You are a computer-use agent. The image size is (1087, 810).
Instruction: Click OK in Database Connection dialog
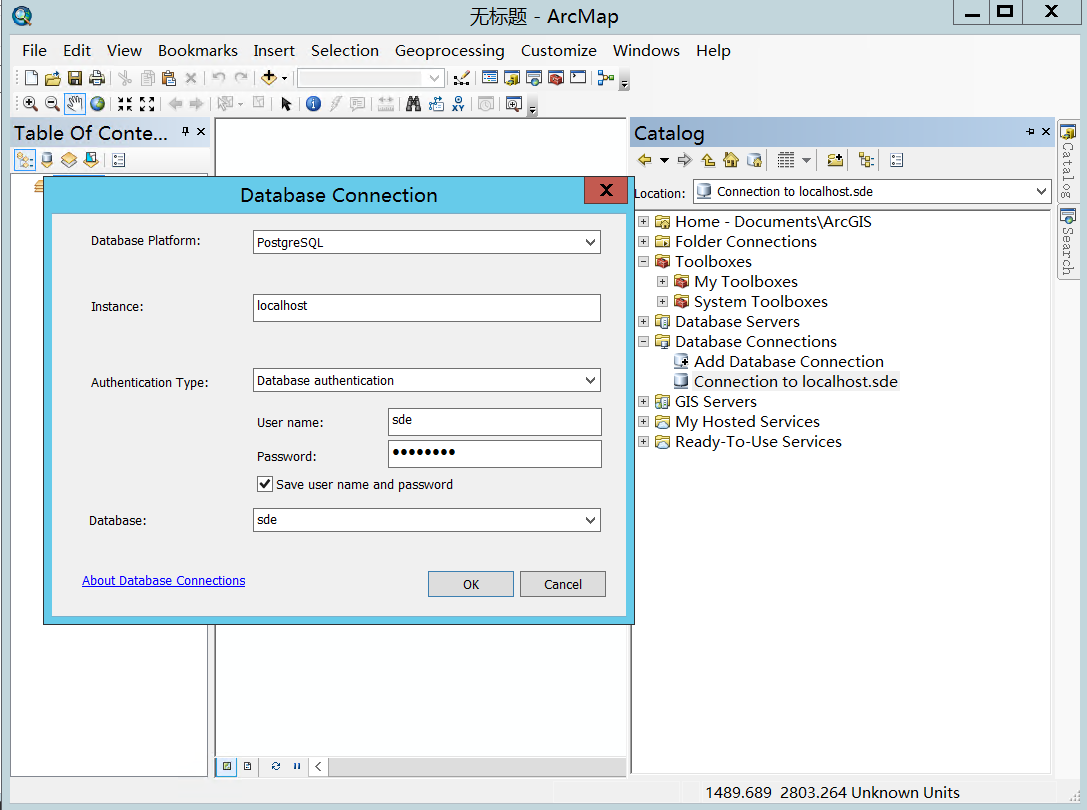[471, 584]
